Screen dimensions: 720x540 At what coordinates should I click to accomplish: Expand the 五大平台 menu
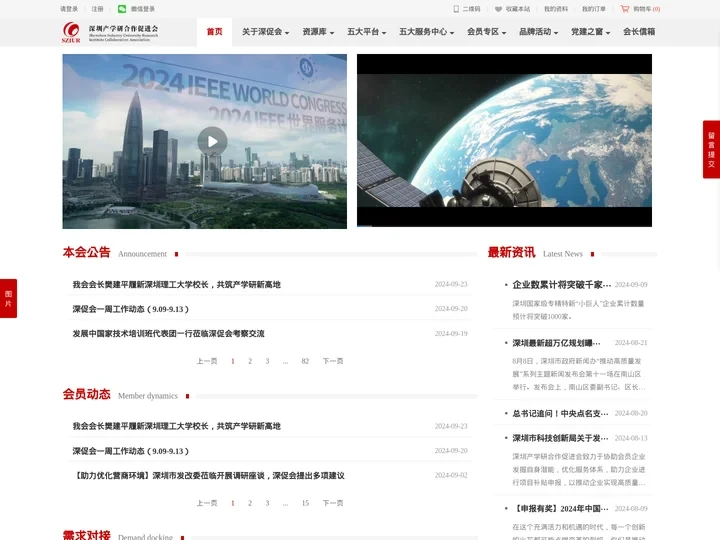tap(366, 32)
